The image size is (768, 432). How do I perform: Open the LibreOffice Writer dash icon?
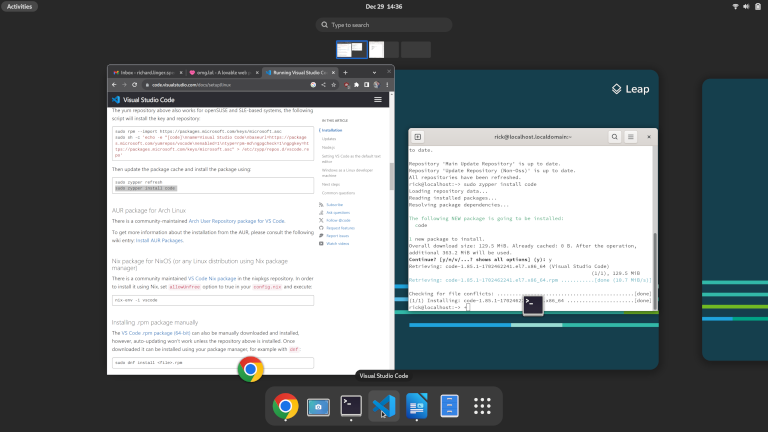(x=417, y=406)
